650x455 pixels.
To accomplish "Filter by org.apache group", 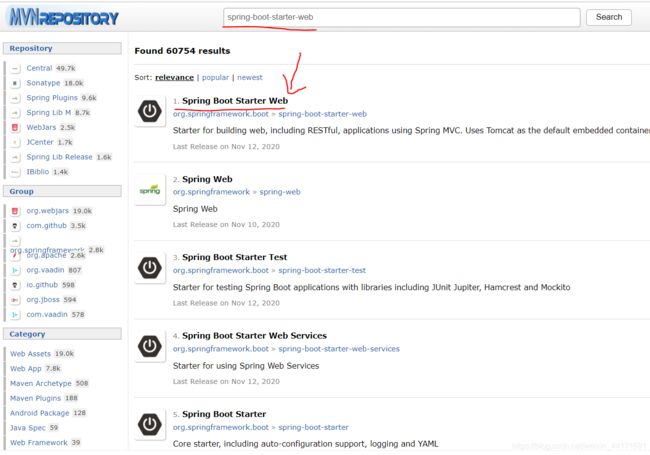I will click(x=46, y=256).
